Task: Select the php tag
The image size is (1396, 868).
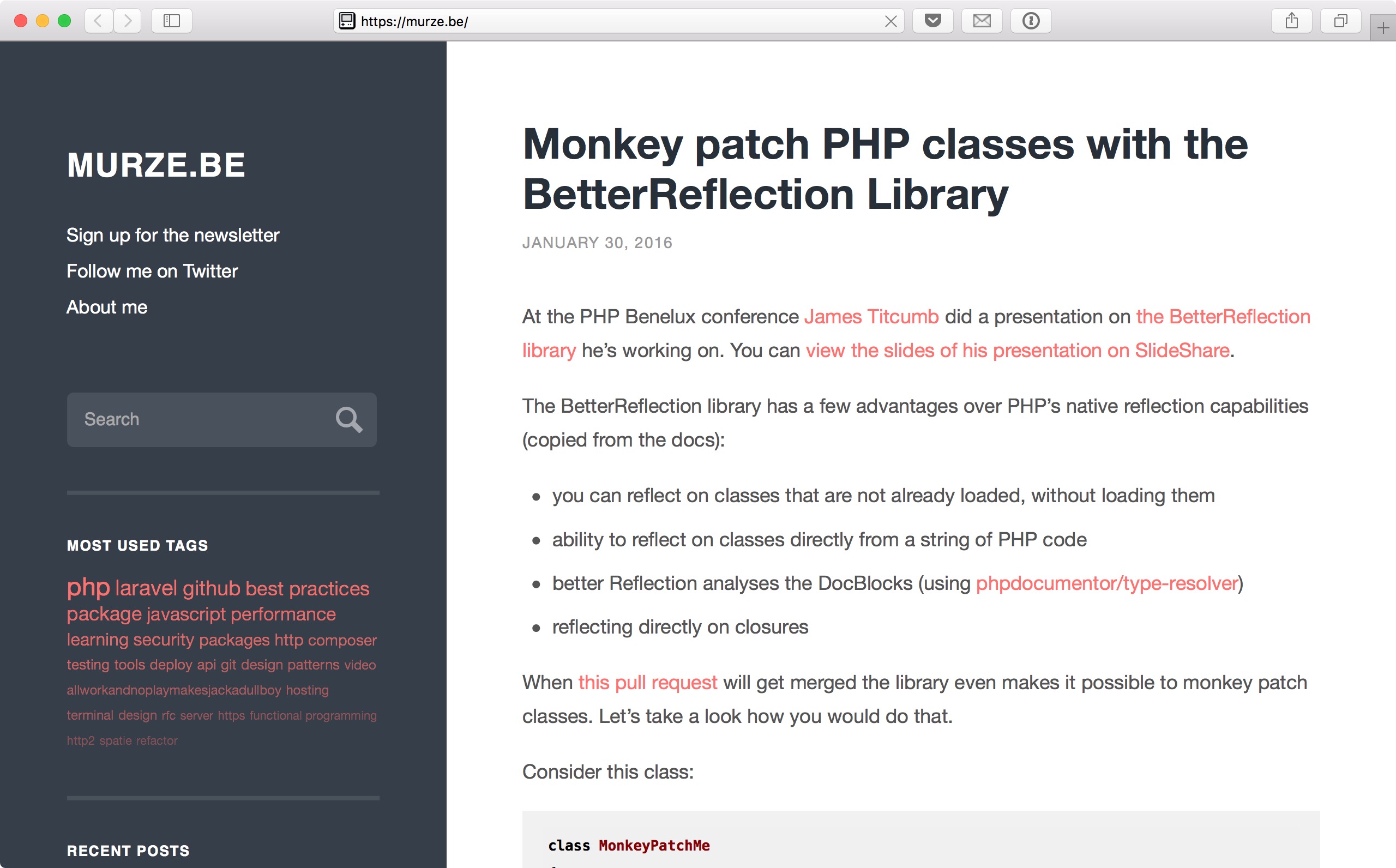Action: (88, 587)
